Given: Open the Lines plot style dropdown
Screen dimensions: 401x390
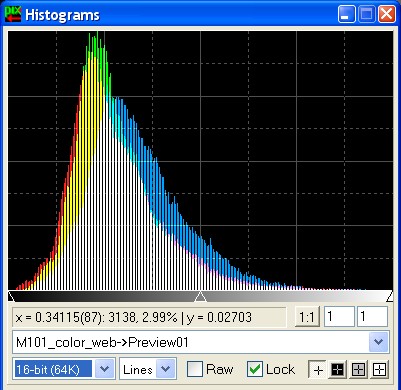Looking at the screenshot, I should 166,369.
